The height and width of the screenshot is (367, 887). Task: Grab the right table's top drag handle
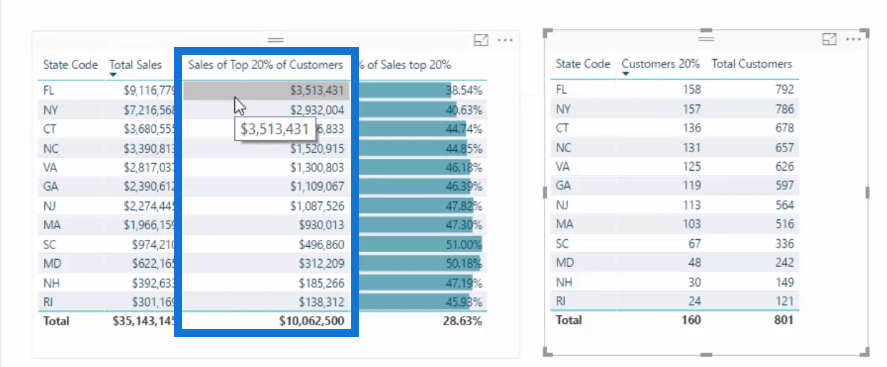coord(706,38)
